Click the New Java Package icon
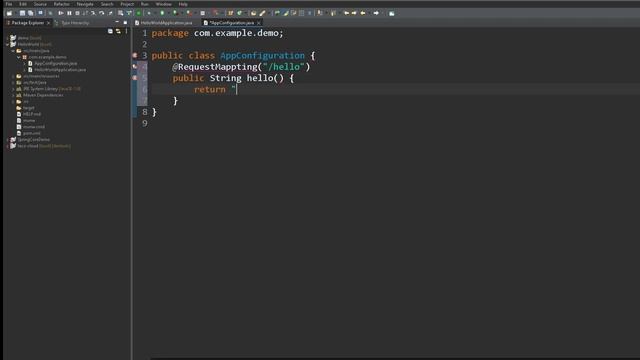This screenshot has height=360, width=640. click(x=230, y=13)
